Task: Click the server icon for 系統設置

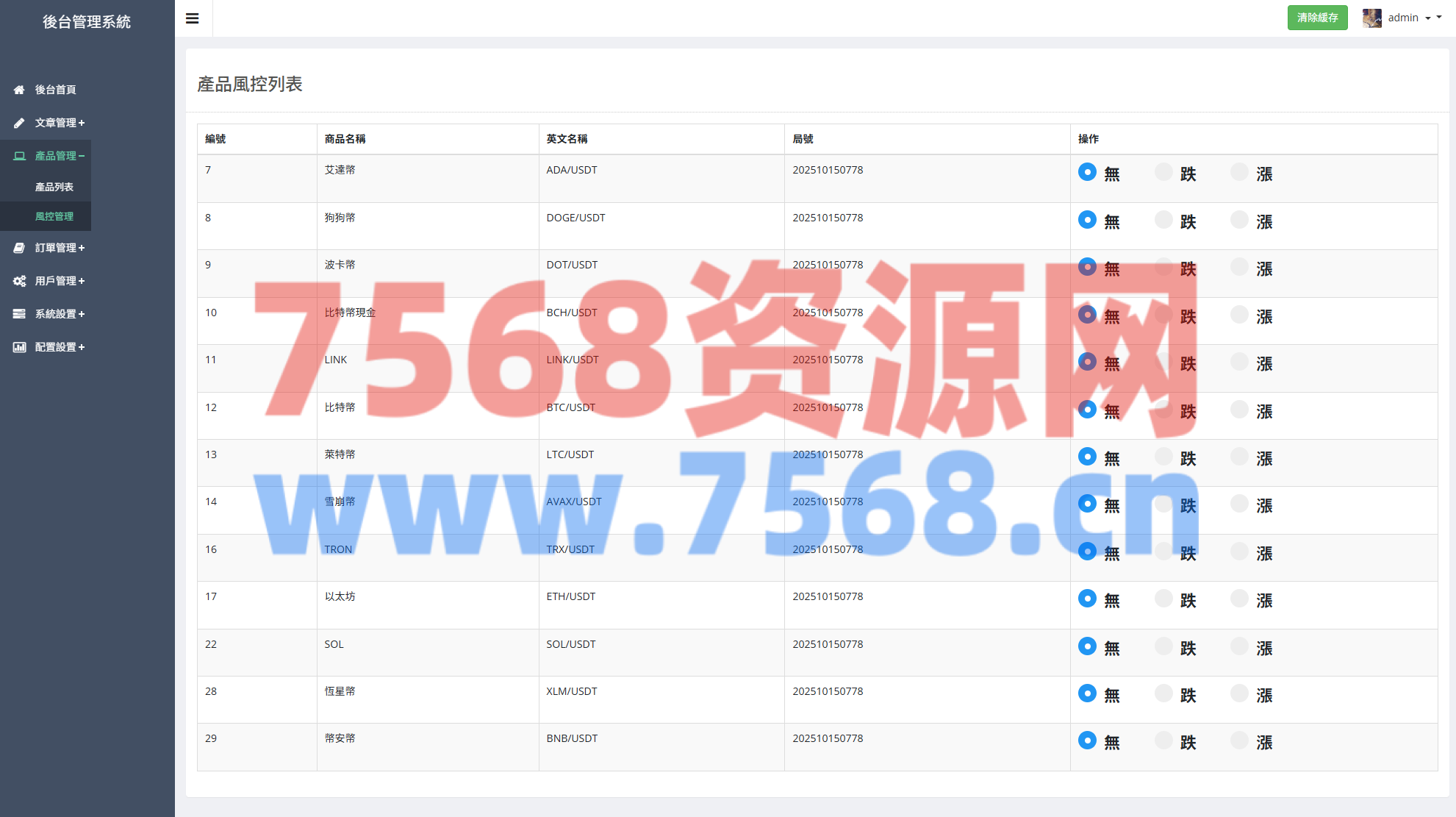Action: click(x=19, y=314)
